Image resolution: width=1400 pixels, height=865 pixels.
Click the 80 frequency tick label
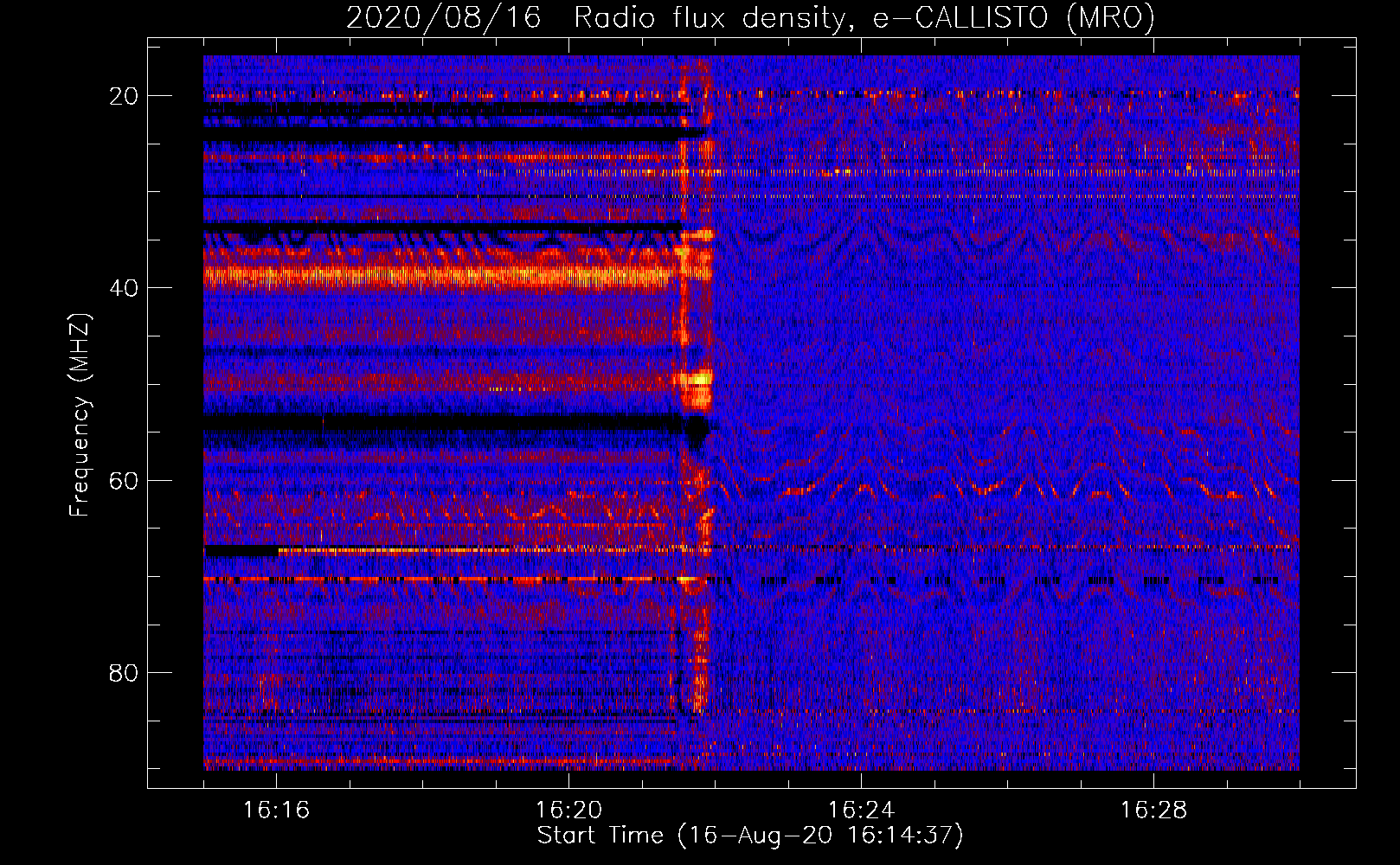(124, 672)
